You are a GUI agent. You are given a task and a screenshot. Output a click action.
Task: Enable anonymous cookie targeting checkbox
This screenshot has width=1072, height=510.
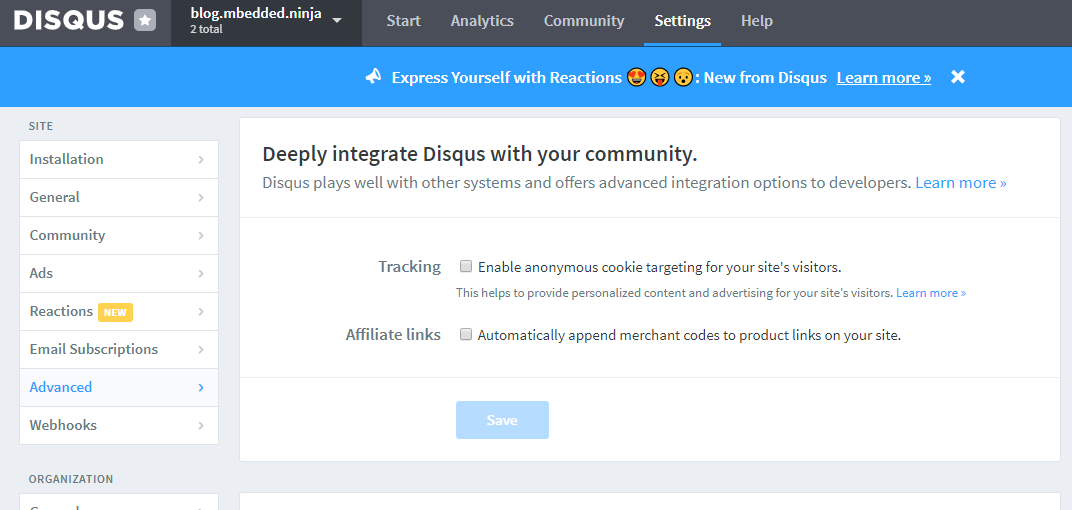click(x=466, y=267)
